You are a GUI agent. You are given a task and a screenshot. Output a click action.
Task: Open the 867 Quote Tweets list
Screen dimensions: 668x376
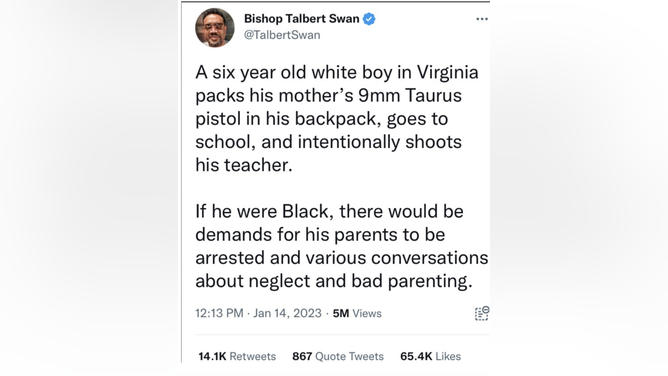[338, 356]
